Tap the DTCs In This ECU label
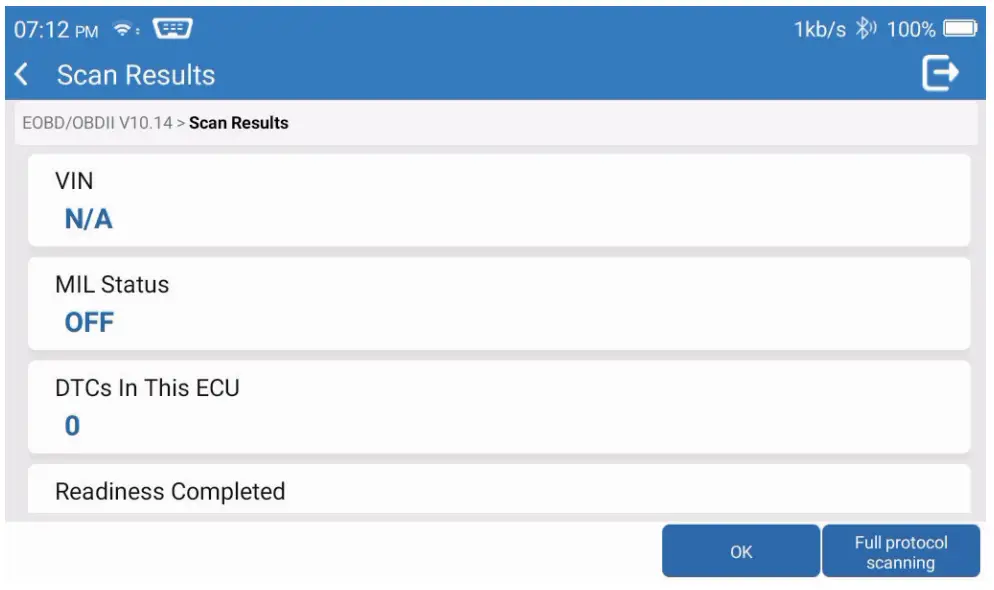Screen dimensions: 994x590 (147, 388)
